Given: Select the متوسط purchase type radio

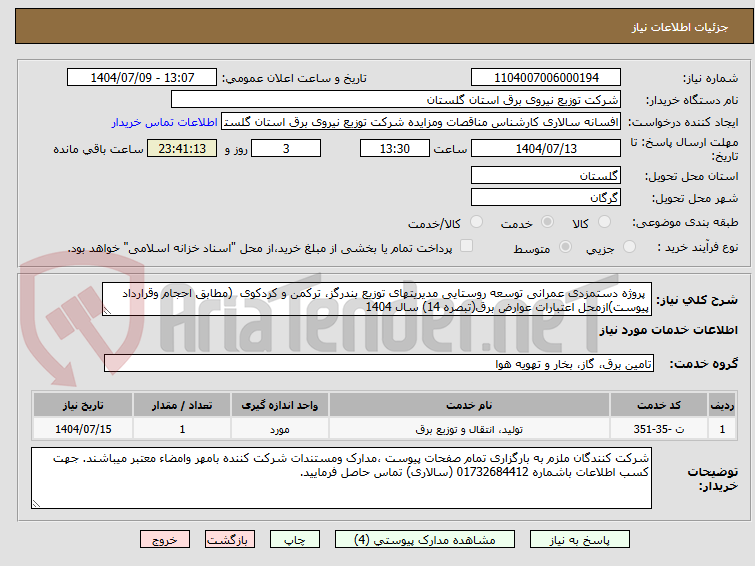Looking at the screenshot, I should (565, 247).
